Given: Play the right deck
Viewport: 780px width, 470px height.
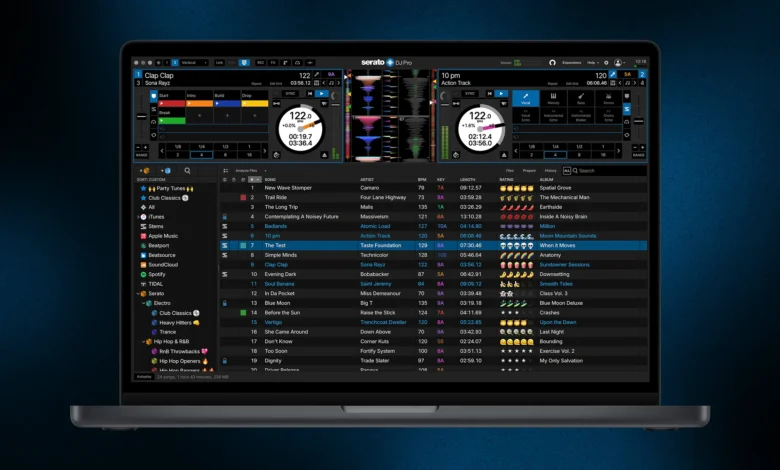Looking at the screenshot, I should tap(501, 94).
